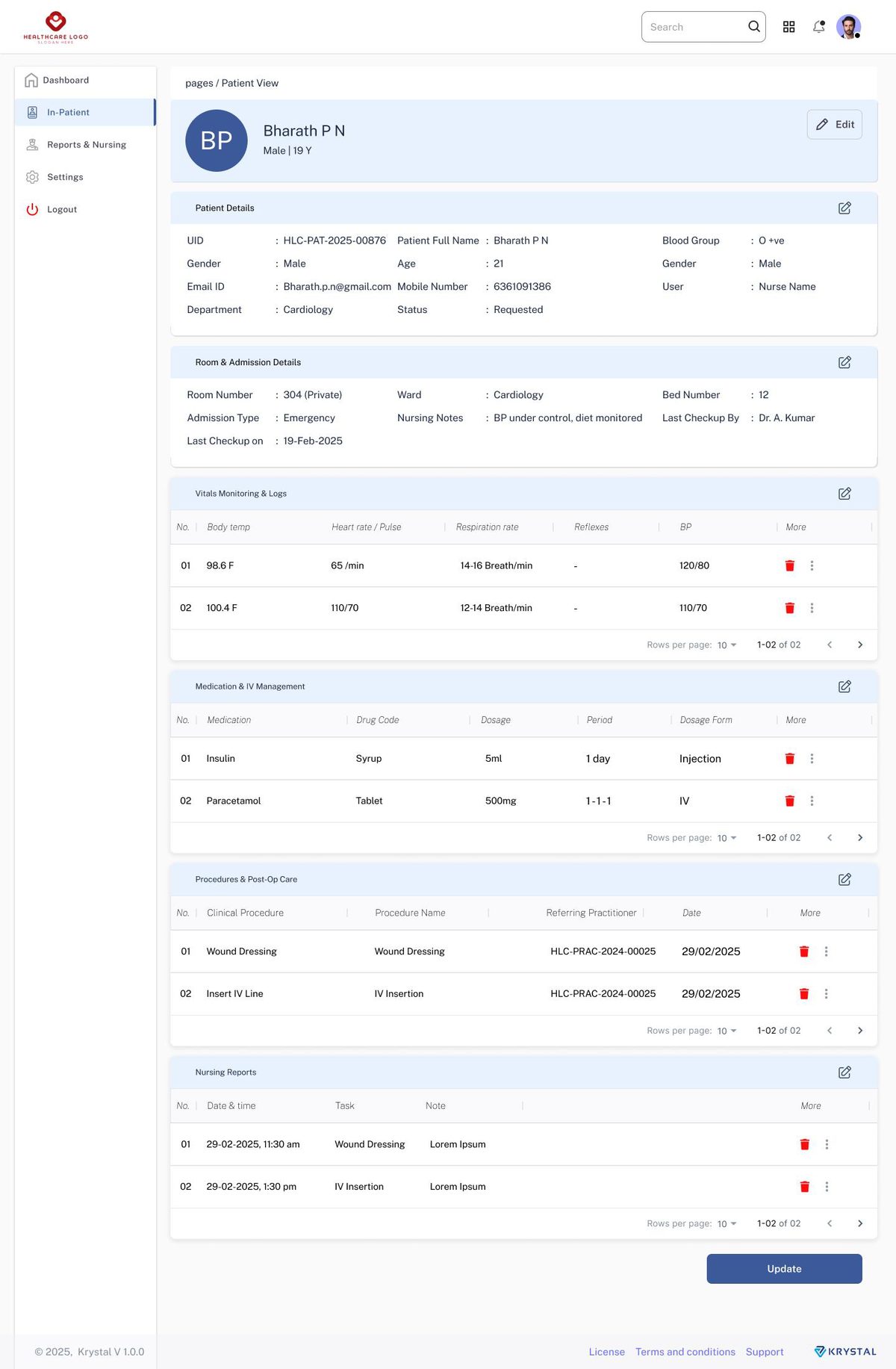Image resolution: width=896 pixels, height=1369 pixels.
Task: Delete the Paracetamol medication row
Action: [x=790, y=801]
